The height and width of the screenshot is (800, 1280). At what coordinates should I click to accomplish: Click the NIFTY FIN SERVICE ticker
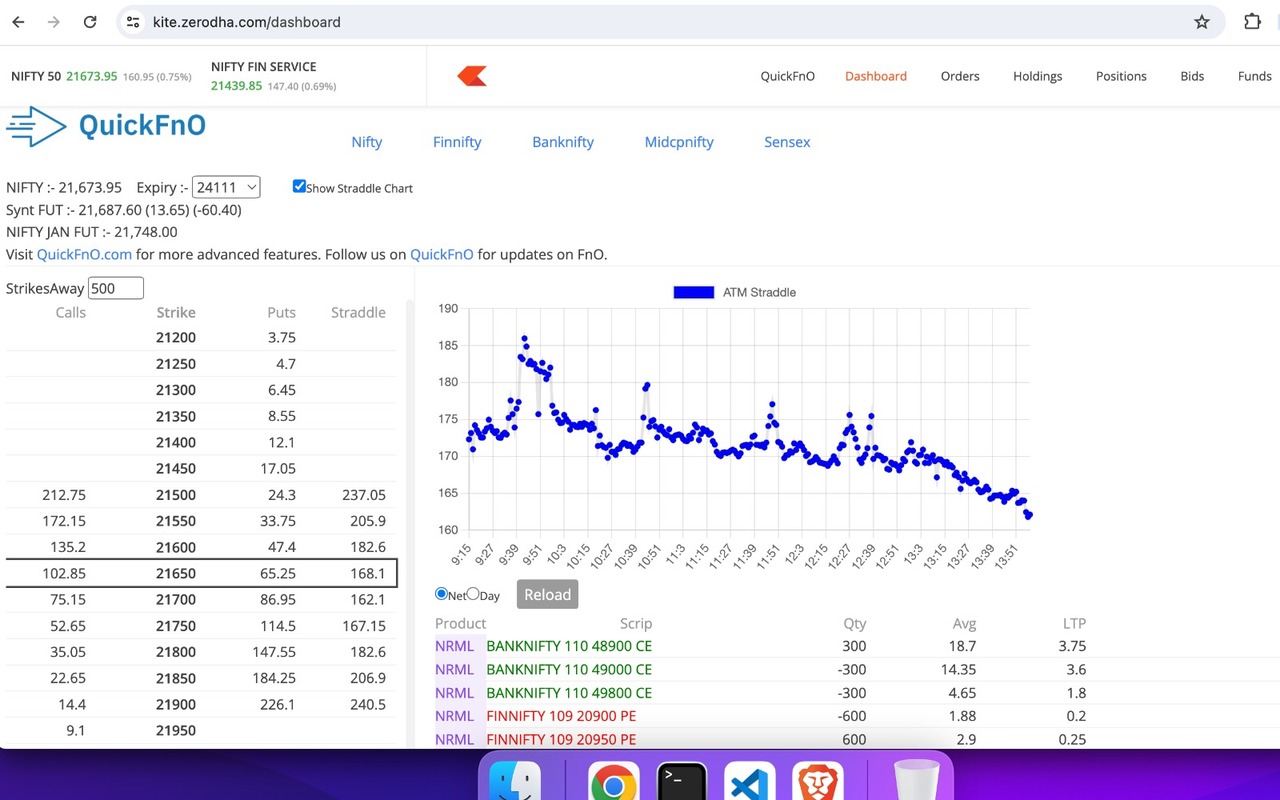(x=273, y=76)
